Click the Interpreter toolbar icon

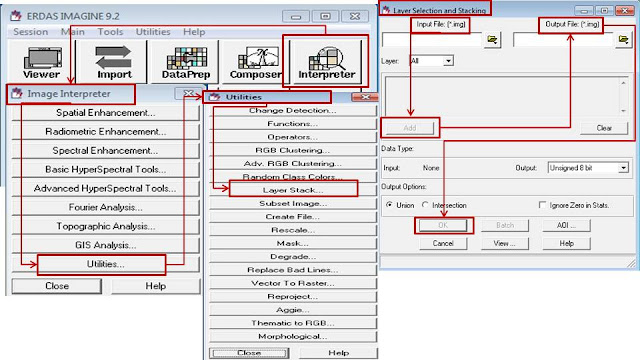click(x=327, y=62)
